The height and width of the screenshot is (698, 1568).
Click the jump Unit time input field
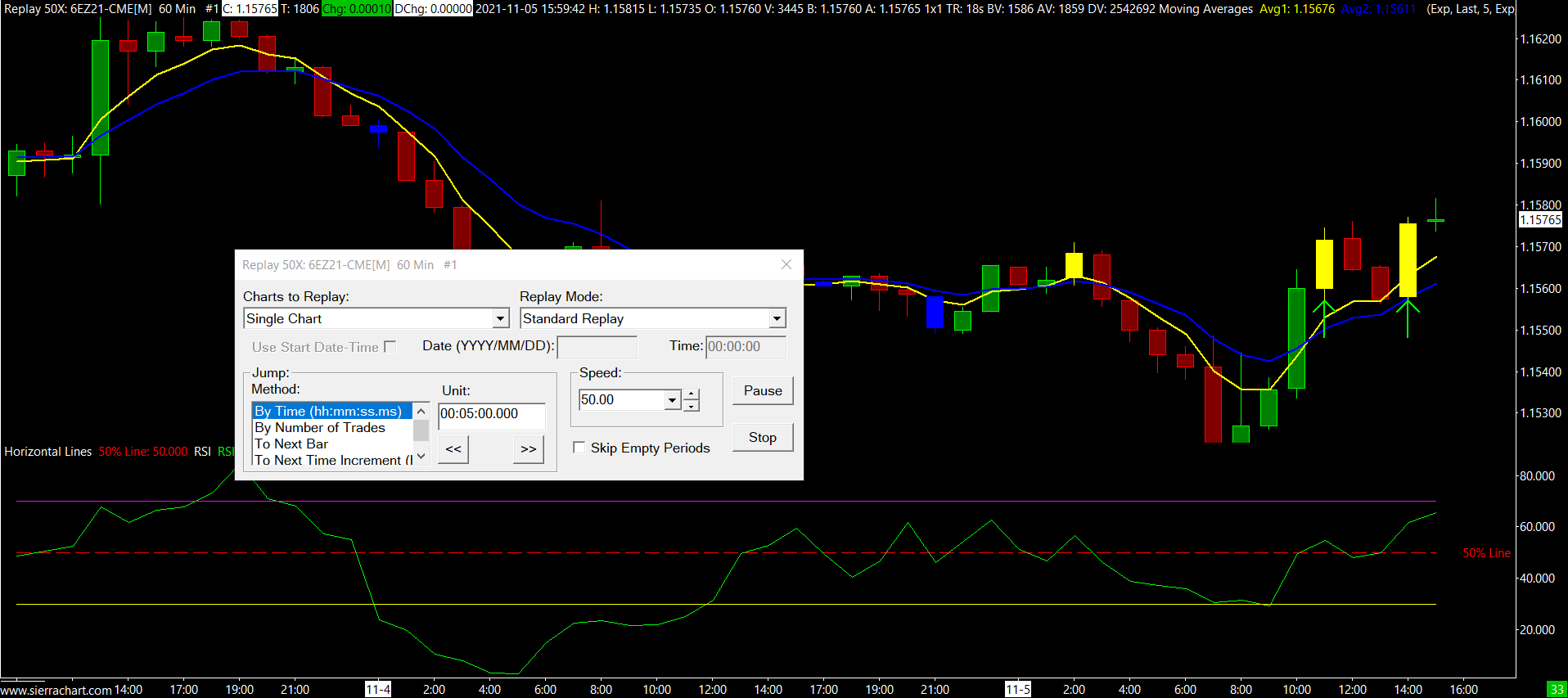[491, 414]
